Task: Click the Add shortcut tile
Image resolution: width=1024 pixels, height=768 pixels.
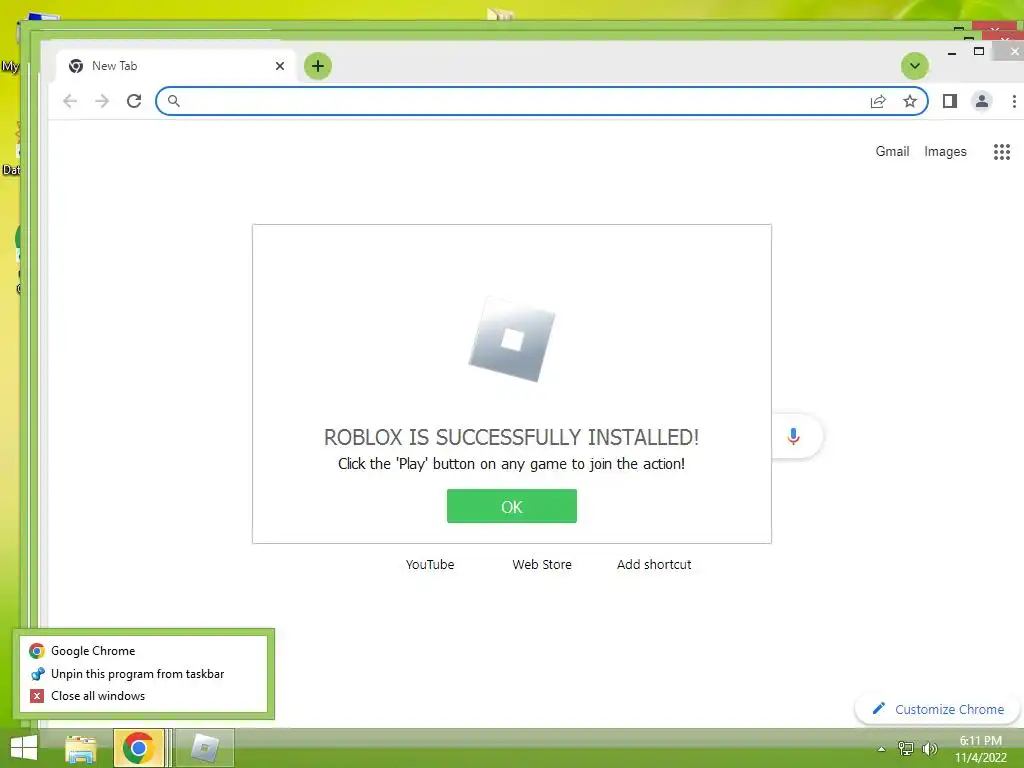Action: coord(654,564)
